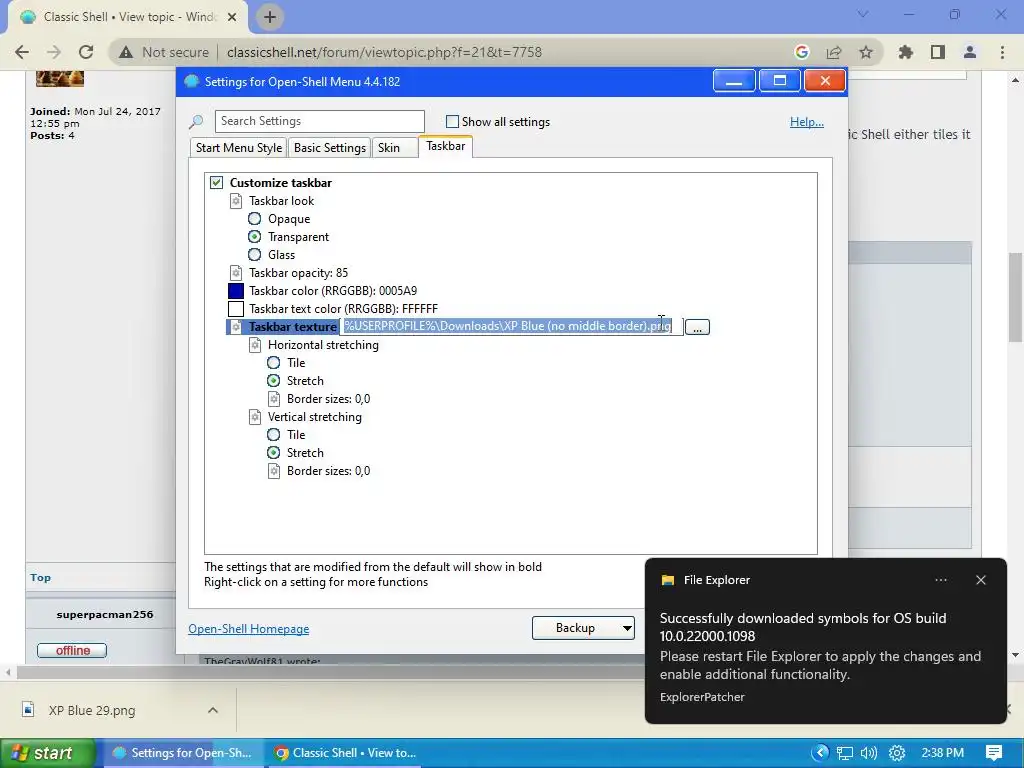Browse for texture with ellipsis button

coord(697,327)
